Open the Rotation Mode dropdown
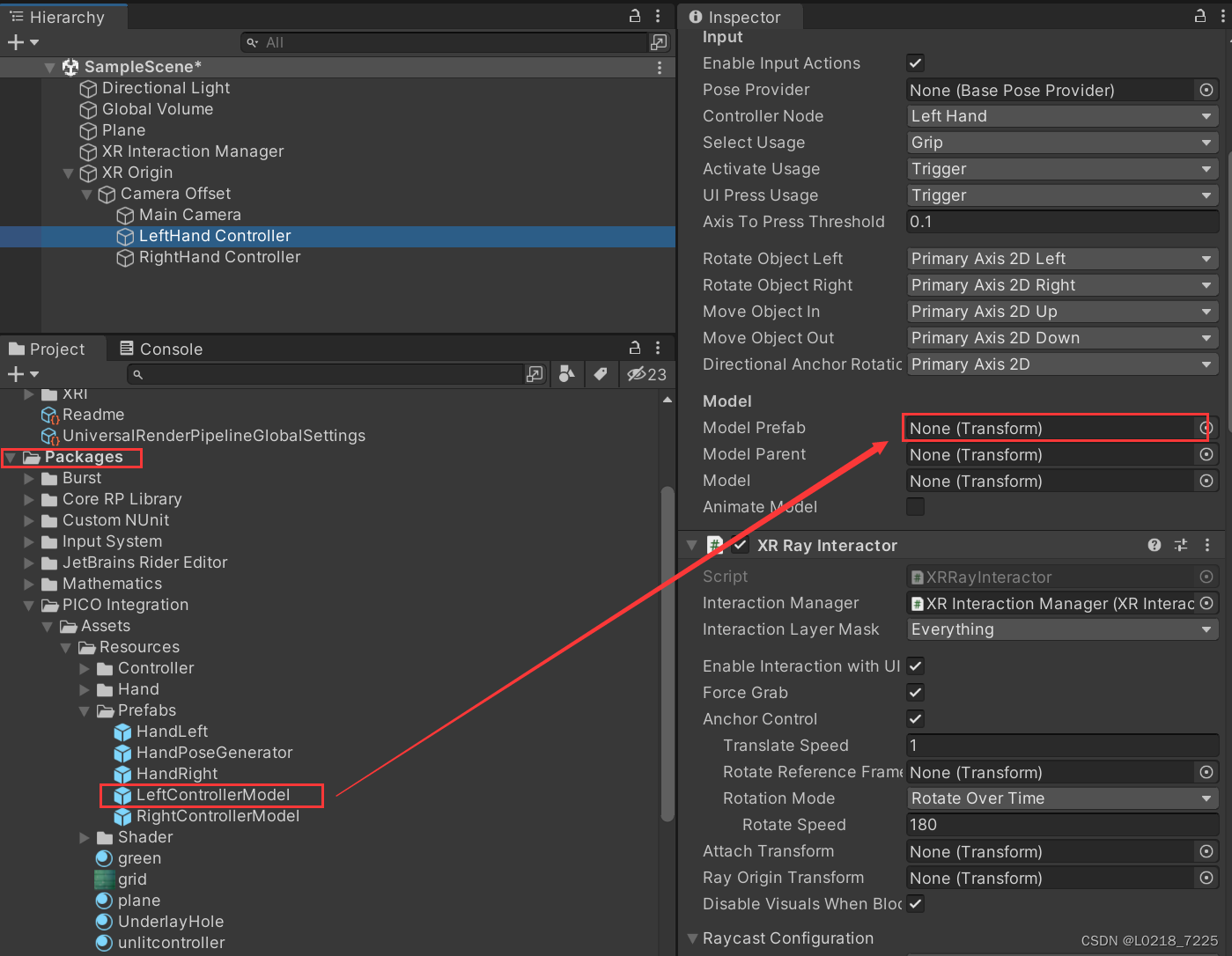This screenshot has height=956, width=1232. [x=1061, y=798]
